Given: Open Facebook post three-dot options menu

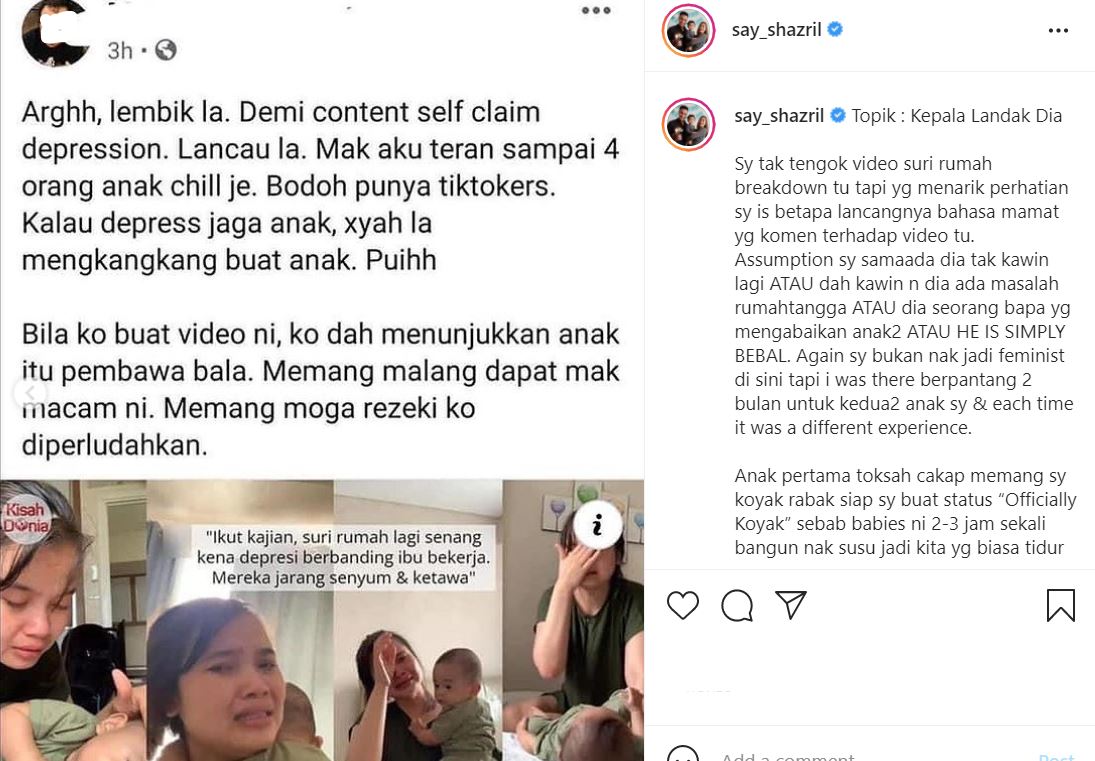Looking at the screenshot, I should coord(596,10).
